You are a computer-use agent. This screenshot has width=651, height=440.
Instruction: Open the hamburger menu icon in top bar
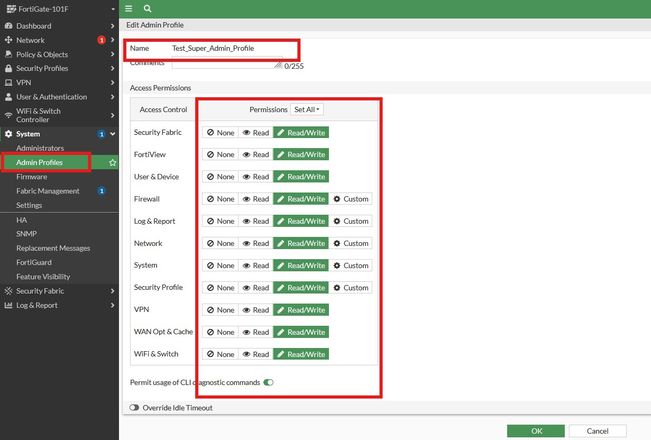click(129, 9)
